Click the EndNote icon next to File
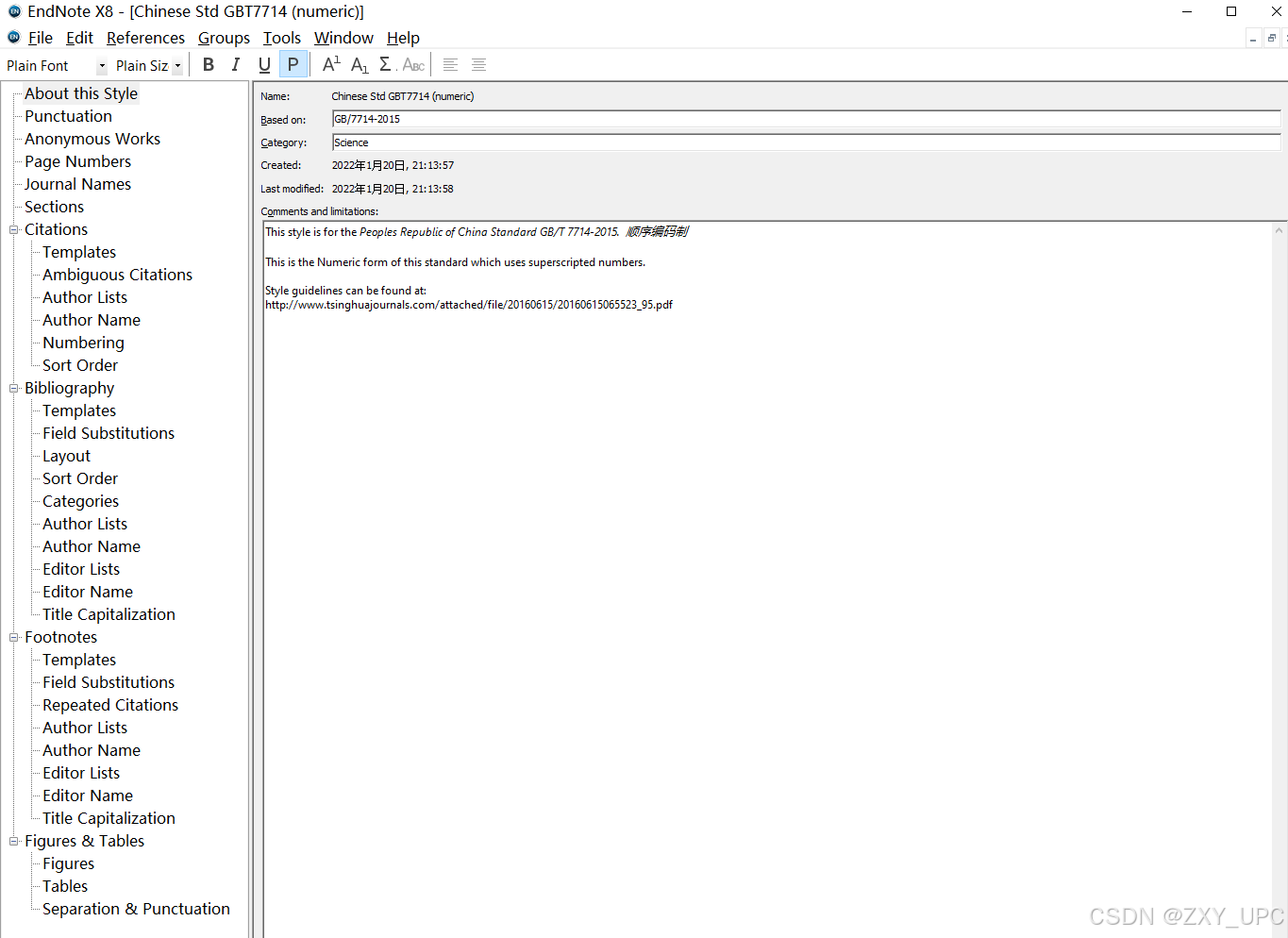The image size is (1288, 938). (13, 37)
